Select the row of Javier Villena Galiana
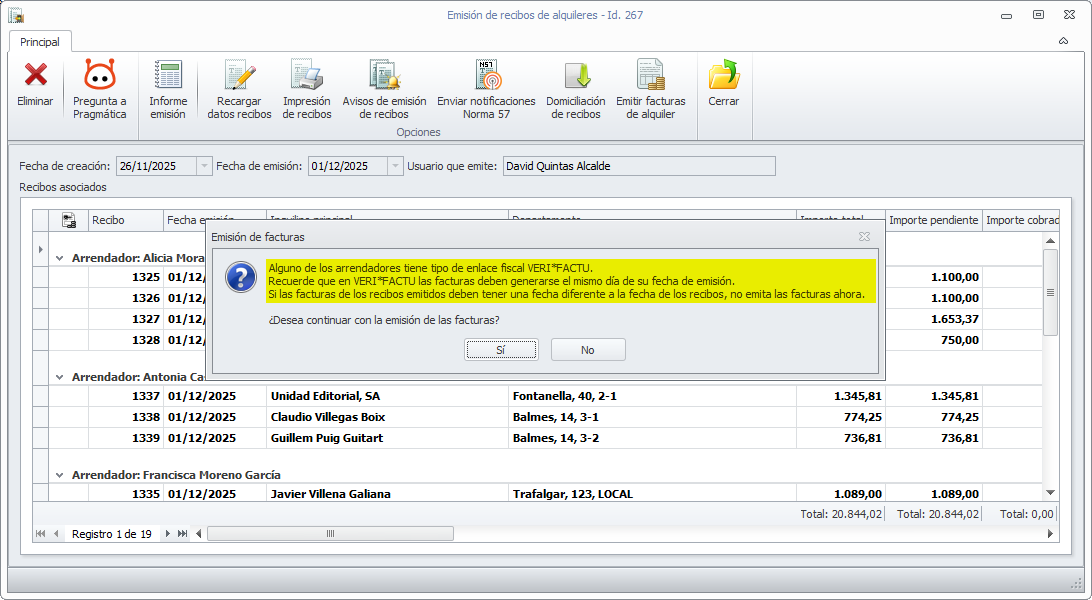This screenshot has width=1092, height=600. (x=545, y=494)
